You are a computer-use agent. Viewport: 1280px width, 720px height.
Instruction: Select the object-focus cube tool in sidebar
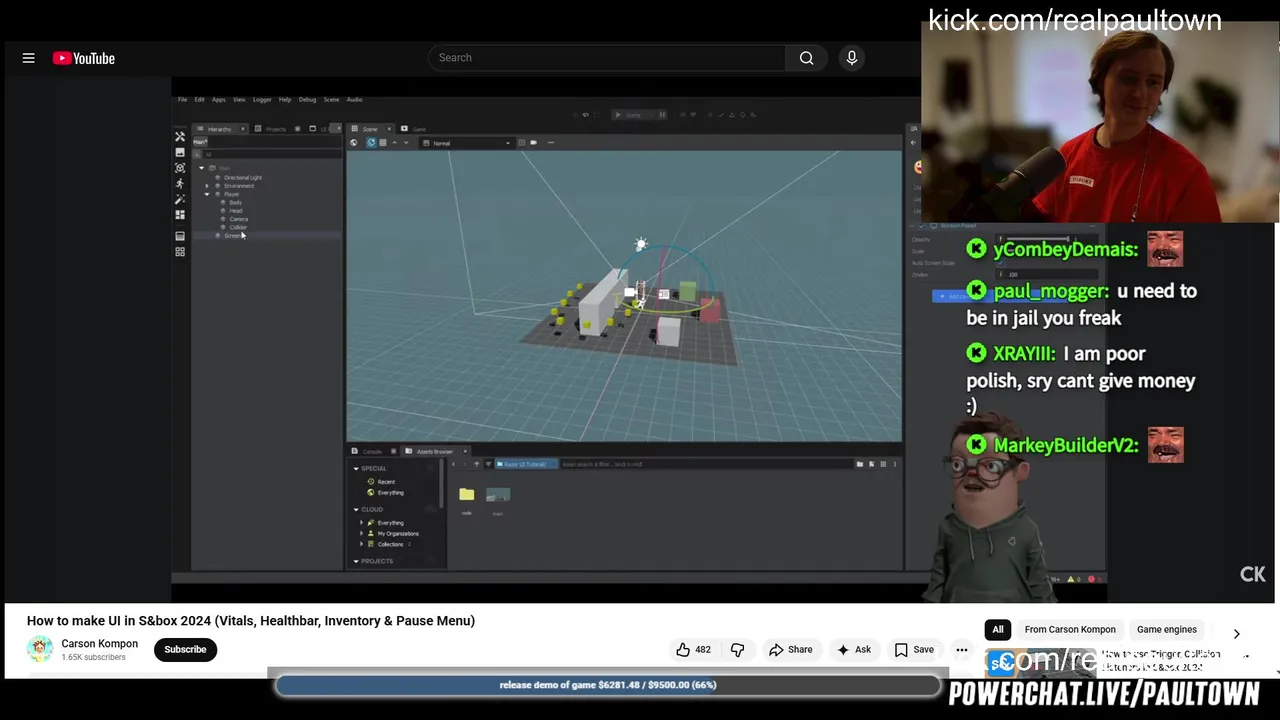coord(180,168)
